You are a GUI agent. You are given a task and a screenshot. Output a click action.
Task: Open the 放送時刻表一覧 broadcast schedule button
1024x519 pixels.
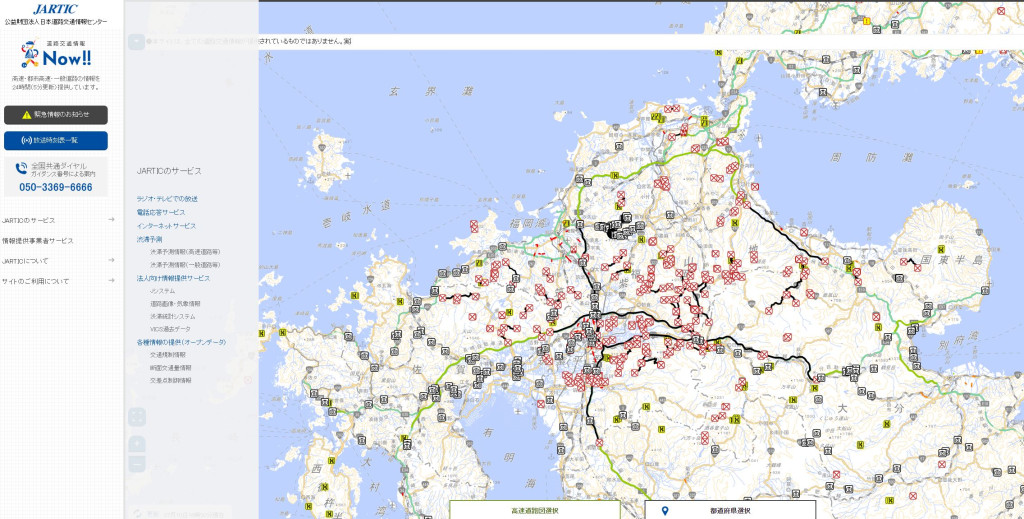click(56, 140)
